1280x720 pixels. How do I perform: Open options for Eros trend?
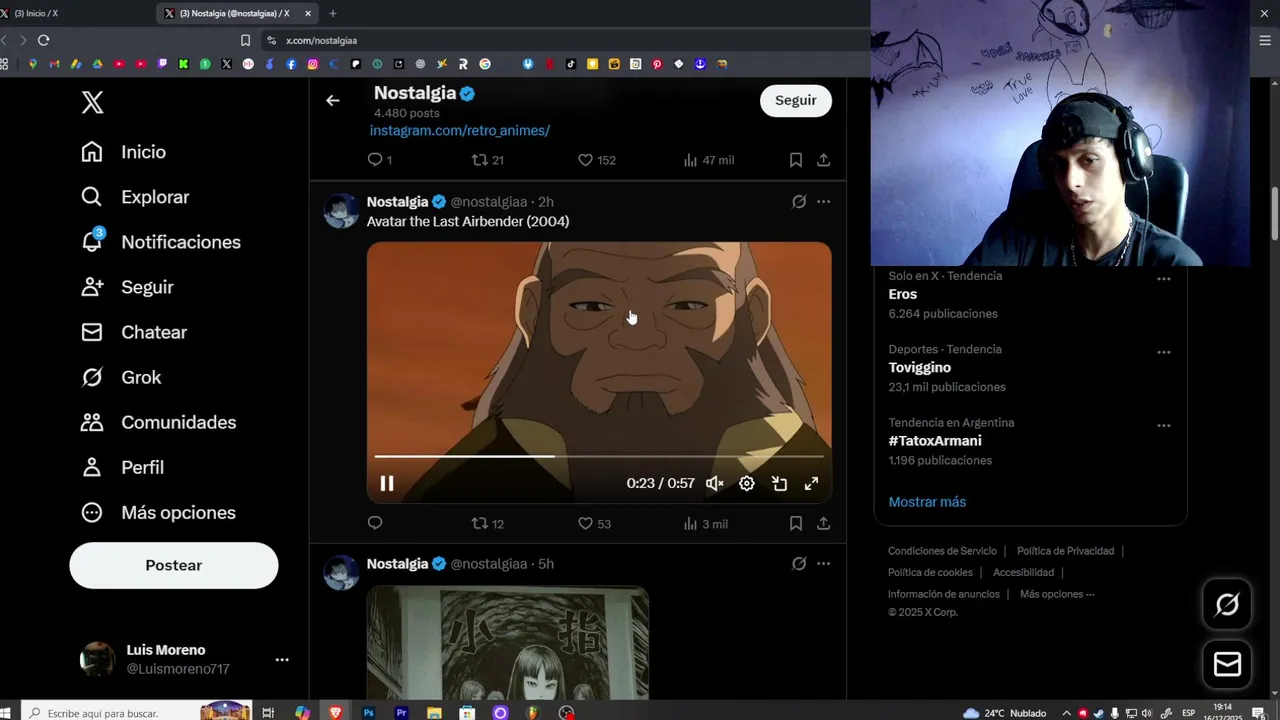point(1164,279)
